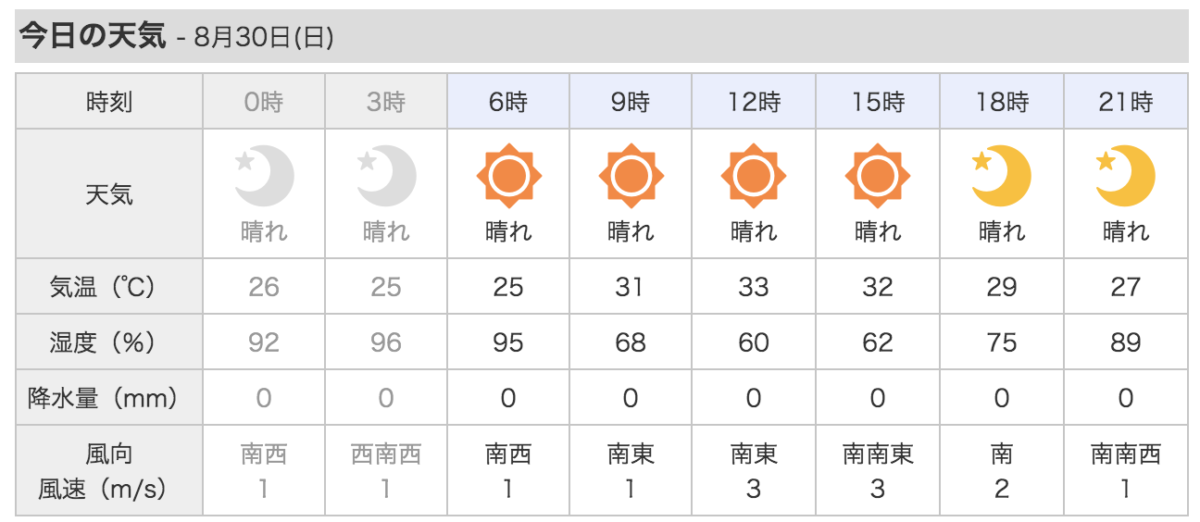Click the grayed moon icon at 0時
Viewport: 1200px width, 522px height.
pos(264,177)
